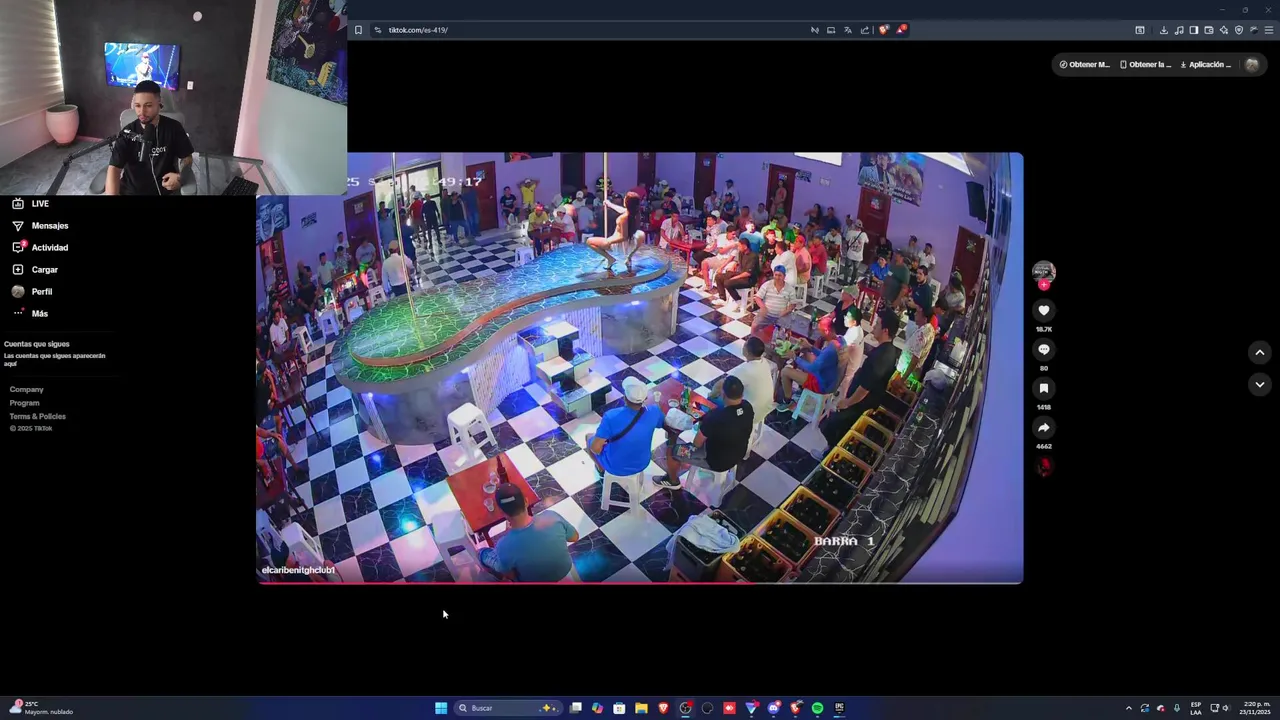Open the Leo AI sparkle icon
The image size is (1280, 720).
pos(1224,30)
